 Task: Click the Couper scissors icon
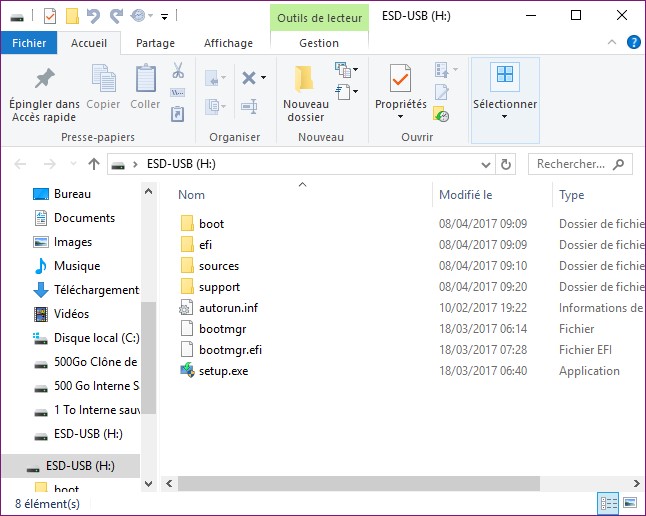[x=178, y=71]
